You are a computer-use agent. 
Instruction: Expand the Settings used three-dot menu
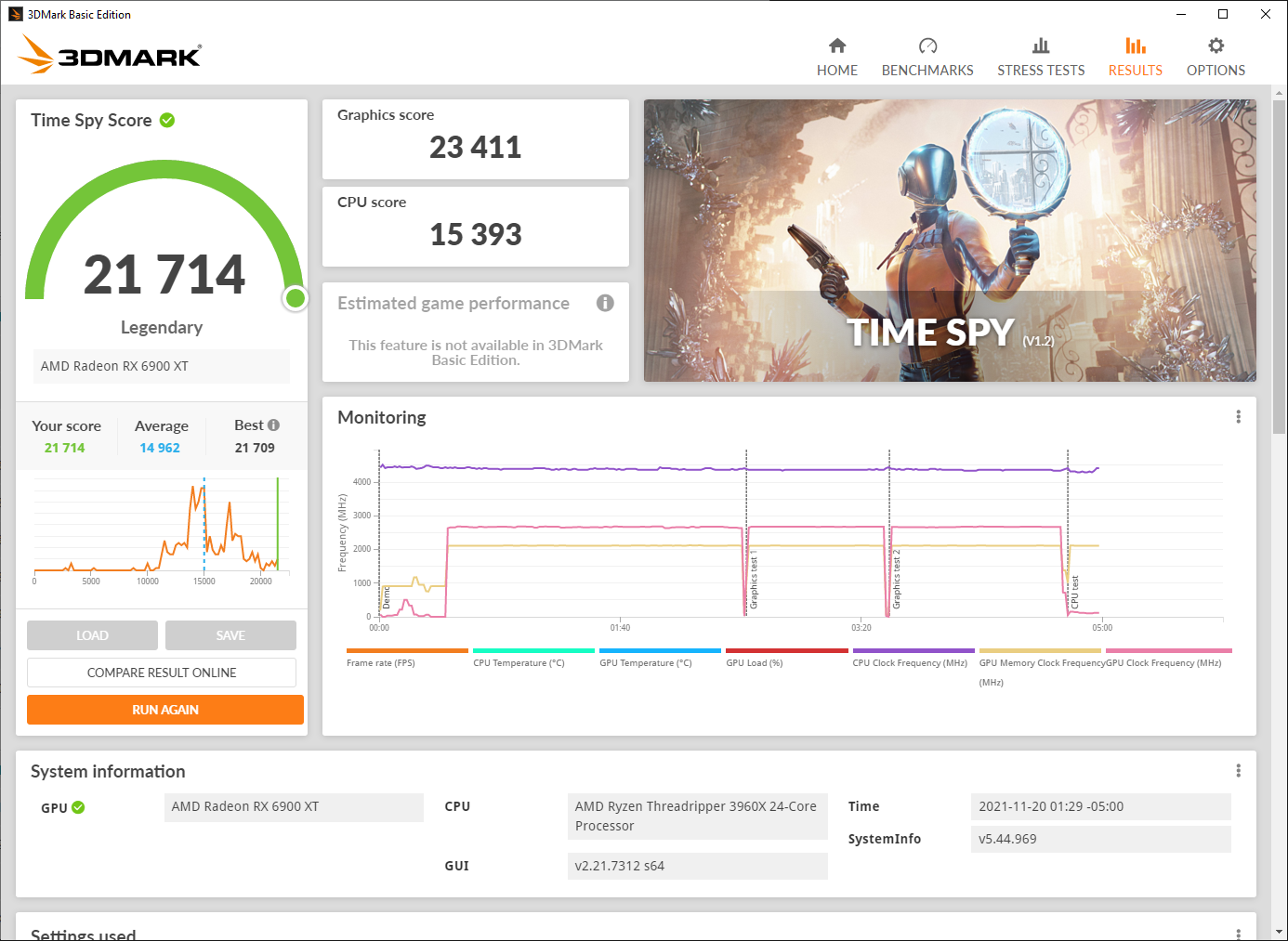pos(1238,934)
